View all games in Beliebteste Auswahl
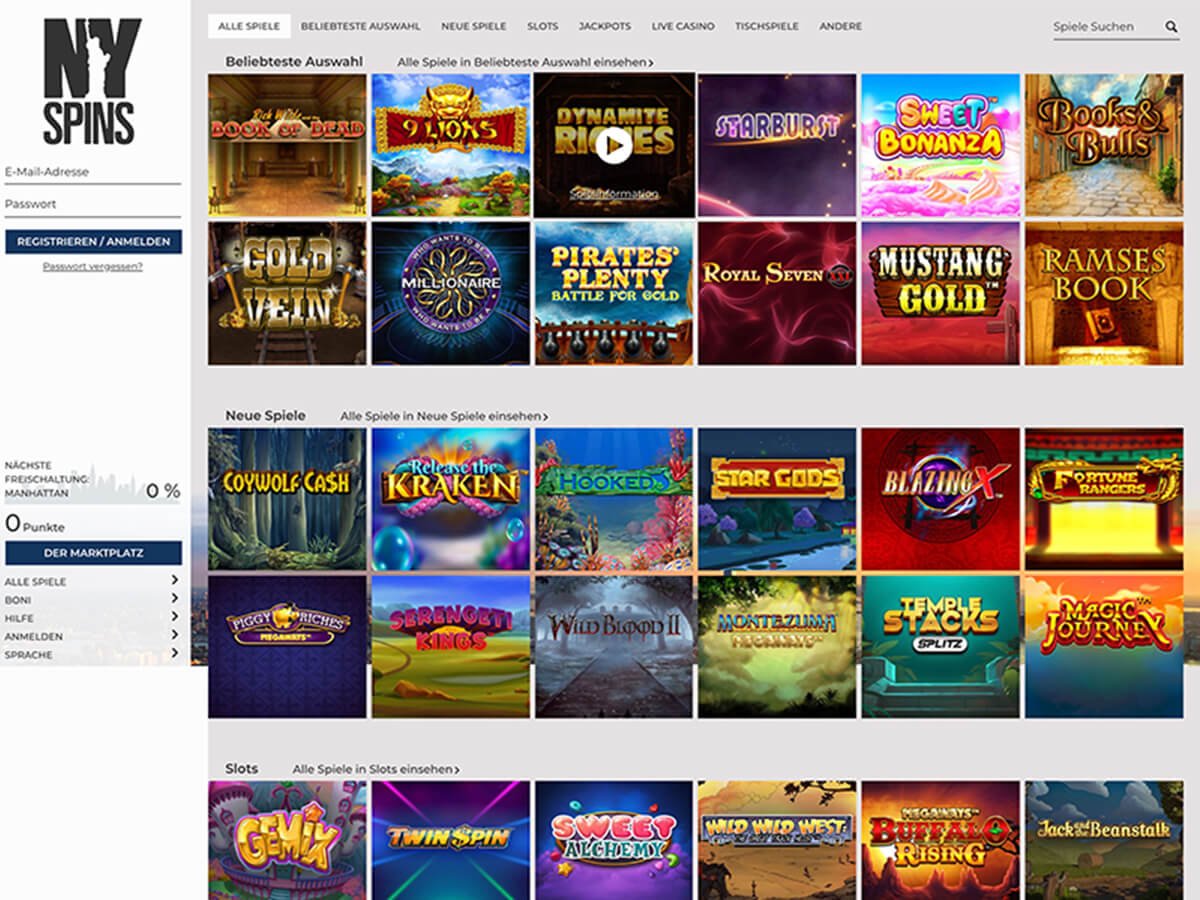Screen dimensions: 1200x900 click(525, 62)
